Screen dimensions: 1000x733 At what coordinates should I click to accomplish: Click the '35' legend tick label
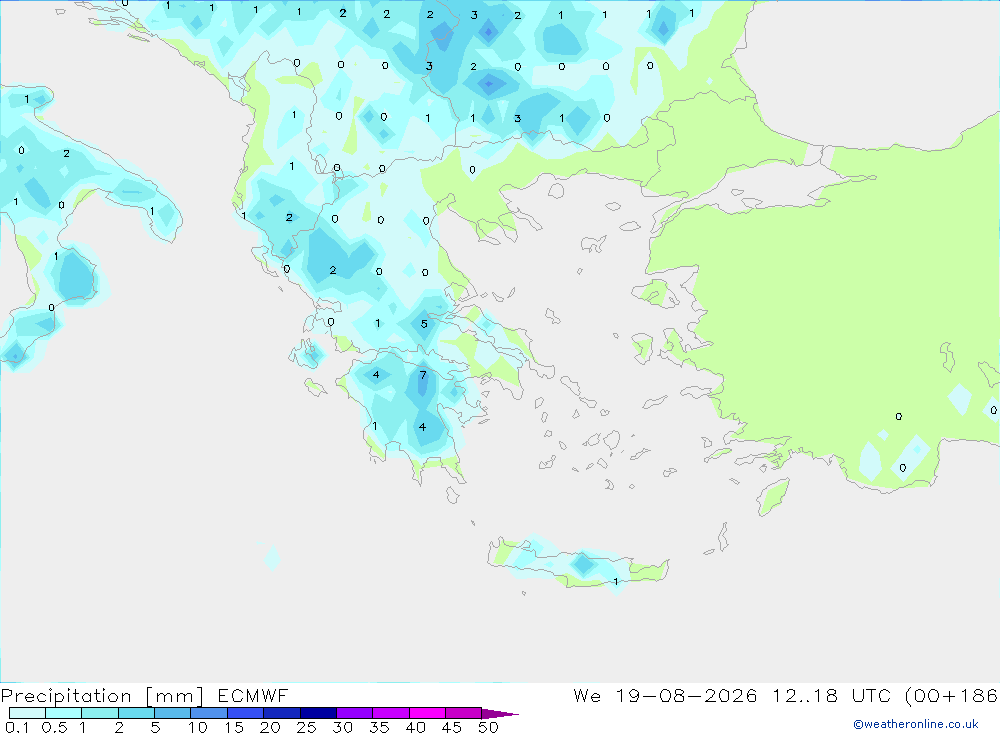[x=379, y=727]
